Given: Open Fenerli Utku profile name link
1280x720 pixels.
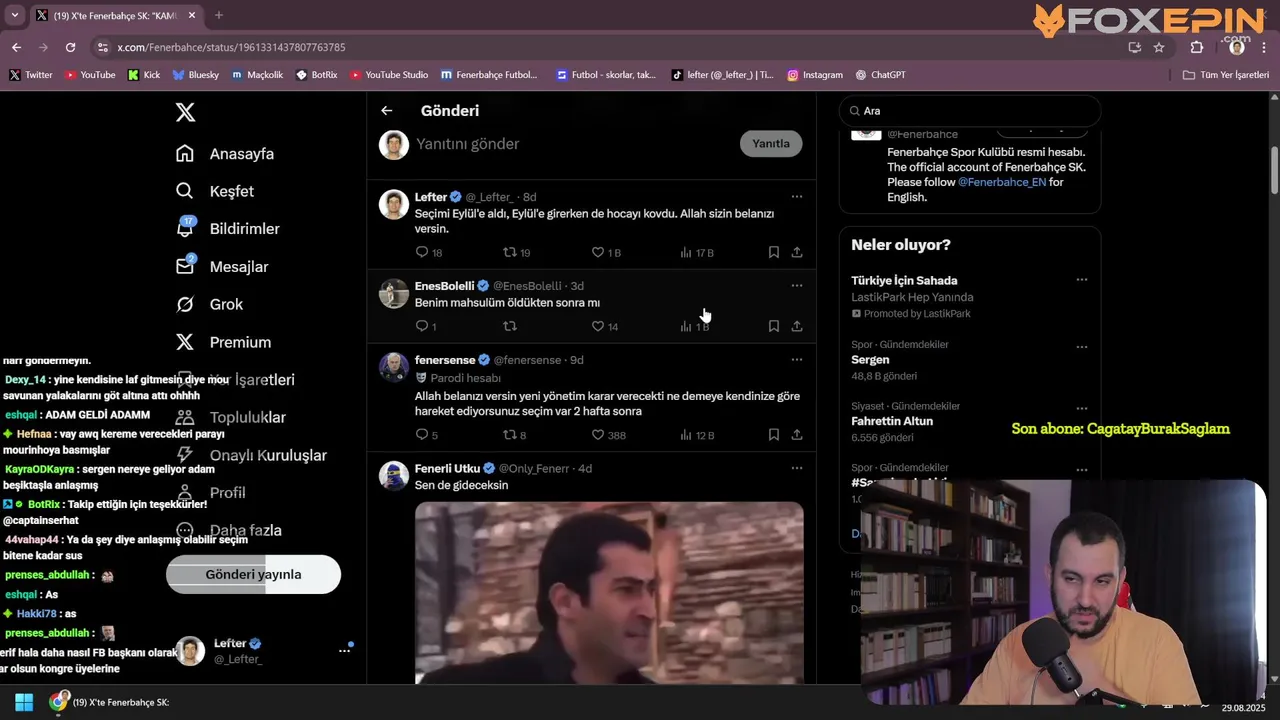Looking at the screenshot, I should pyautogui.click(x=448, y=468).
